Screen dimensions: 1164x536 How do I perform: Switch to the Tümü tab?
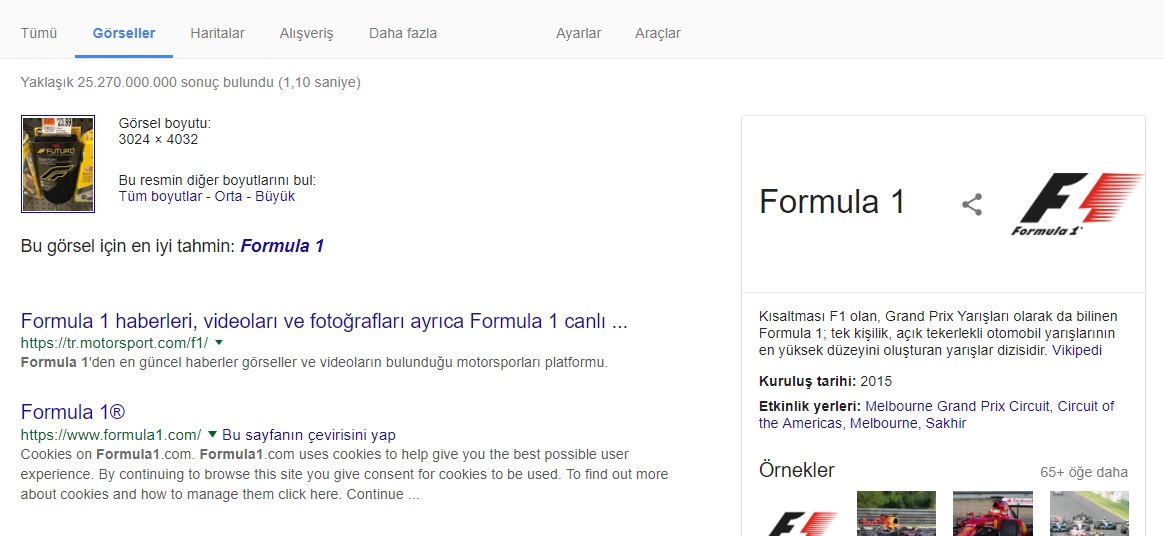pyautogui.click(x=39, y=33)
